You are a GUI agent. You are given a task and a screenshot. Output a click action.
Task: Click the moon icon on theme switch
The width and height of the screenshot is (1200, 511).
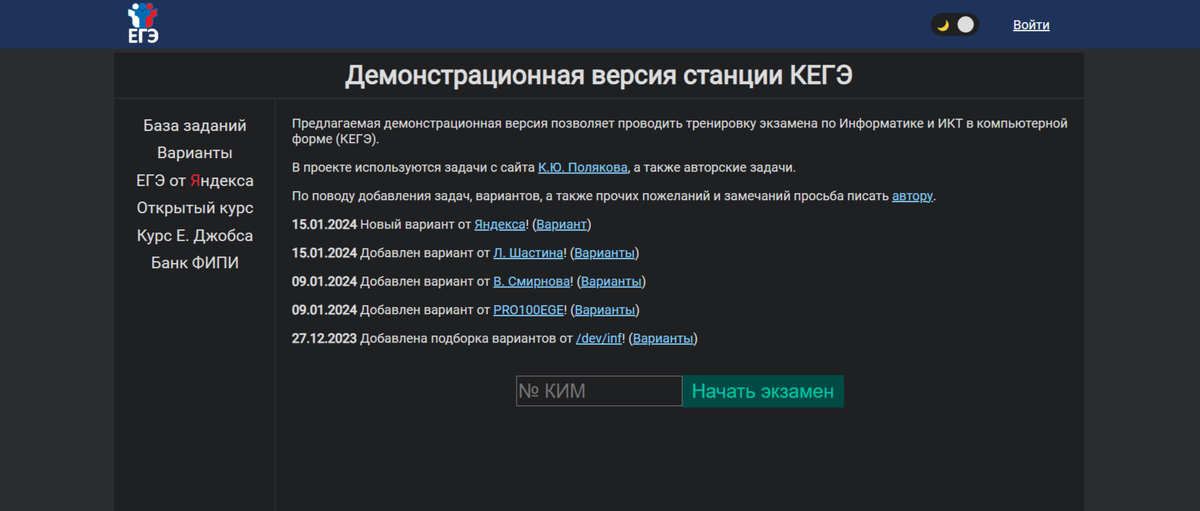click(x=942, y=25)
